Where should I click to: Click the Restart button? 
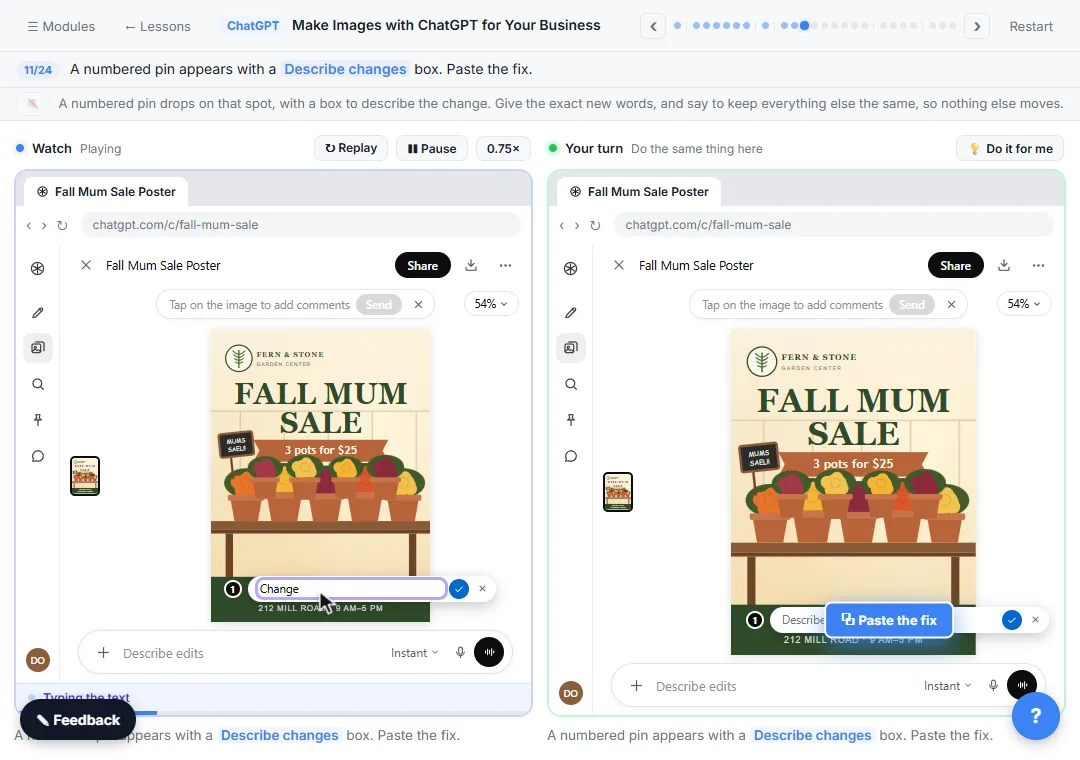(x=1031, y=26)
